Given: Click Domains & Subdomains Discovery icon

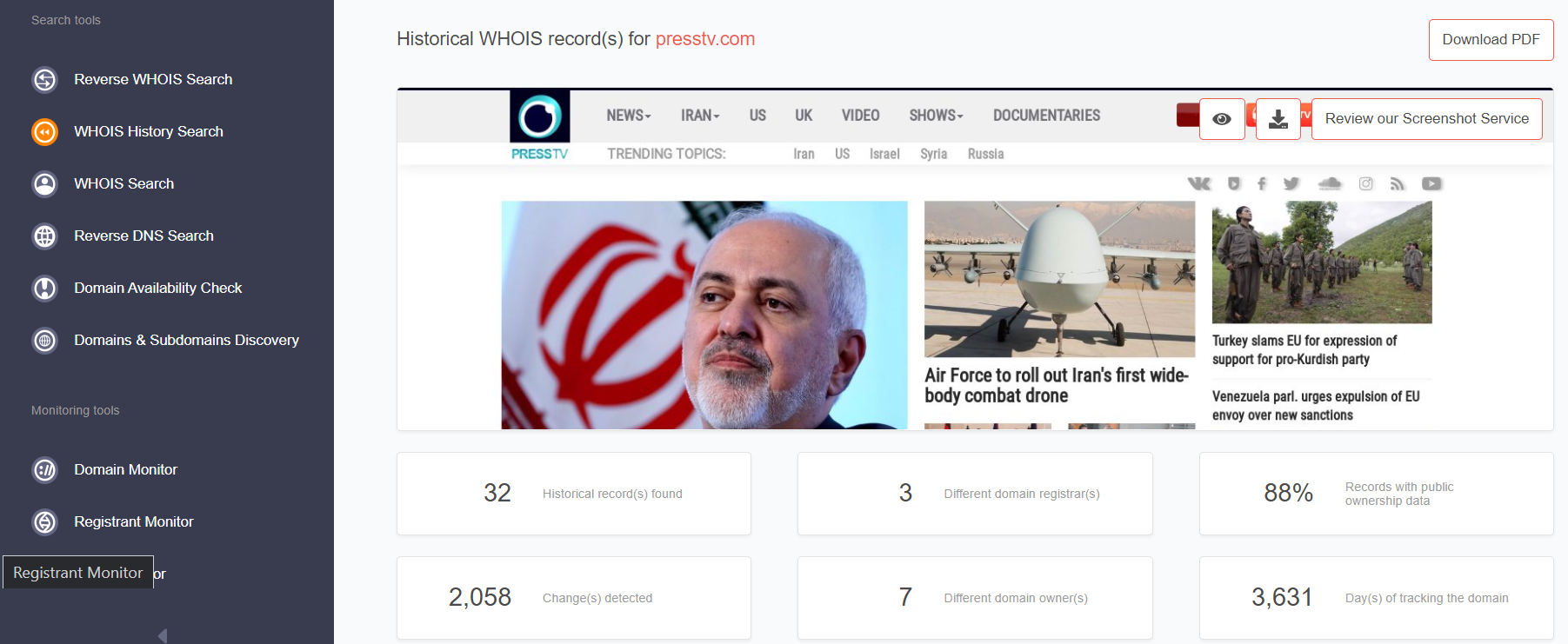Looking at the screenshot, I should click(44, 341).
